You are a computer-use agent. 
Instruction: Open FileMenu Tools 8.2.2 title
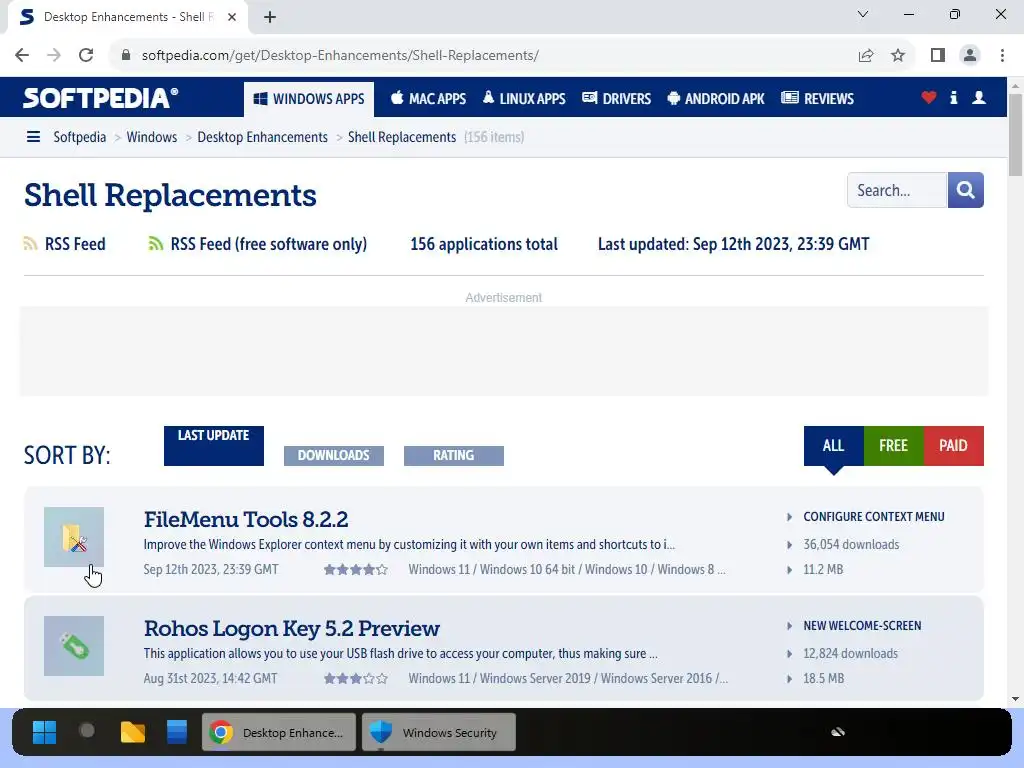coord(246,519)
